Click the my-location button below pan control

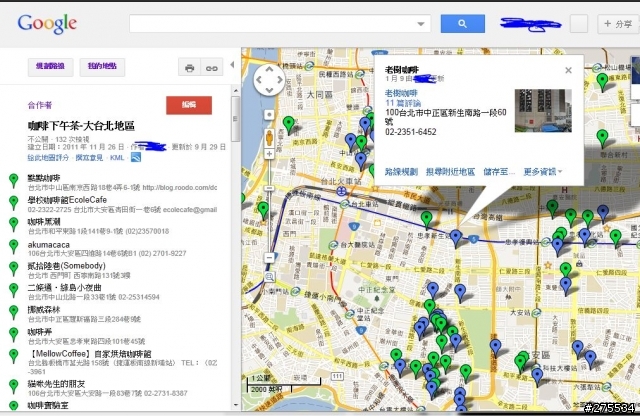click(269, 115)
